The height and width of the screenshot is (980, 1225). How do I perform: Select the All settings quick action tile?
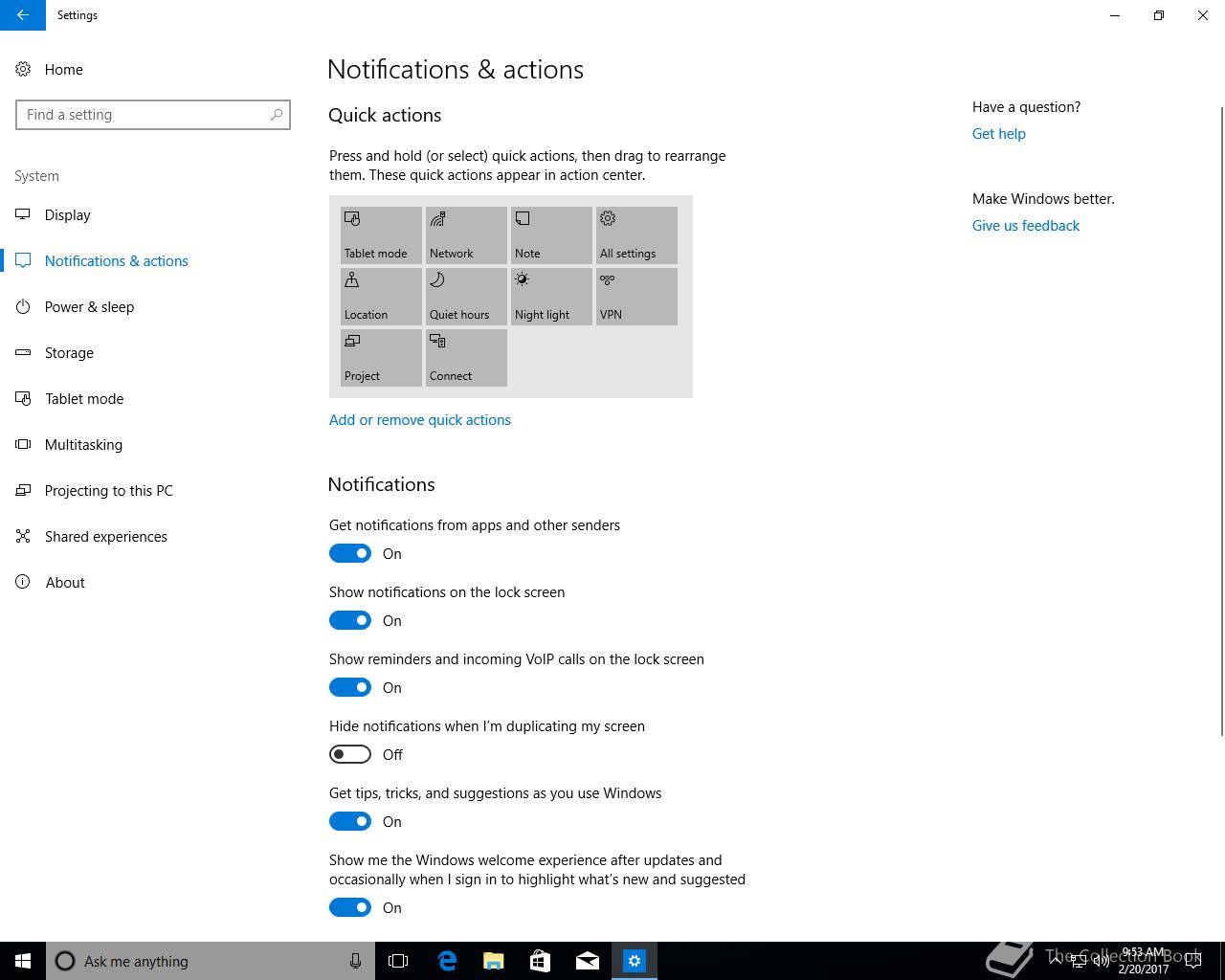[636, 234]
